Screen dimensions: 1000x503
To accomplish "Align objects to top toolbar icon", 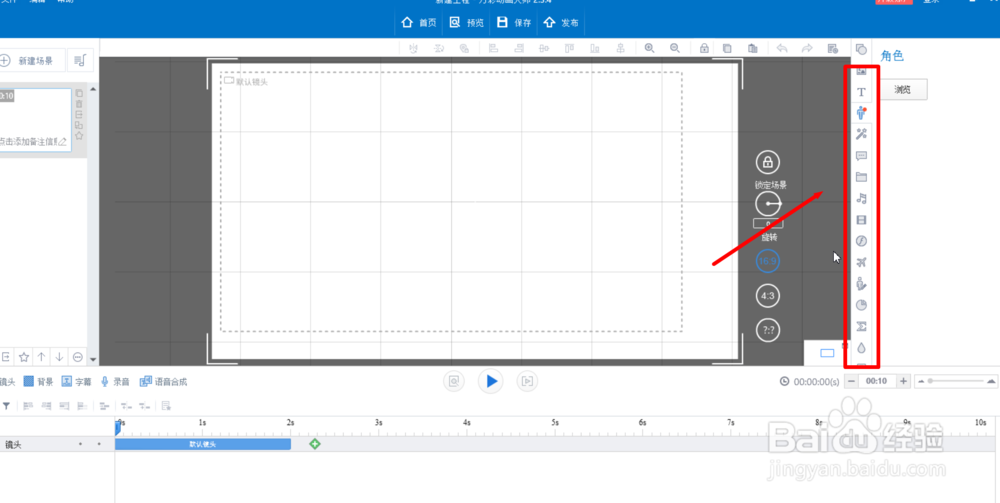I will coord(570,48).
